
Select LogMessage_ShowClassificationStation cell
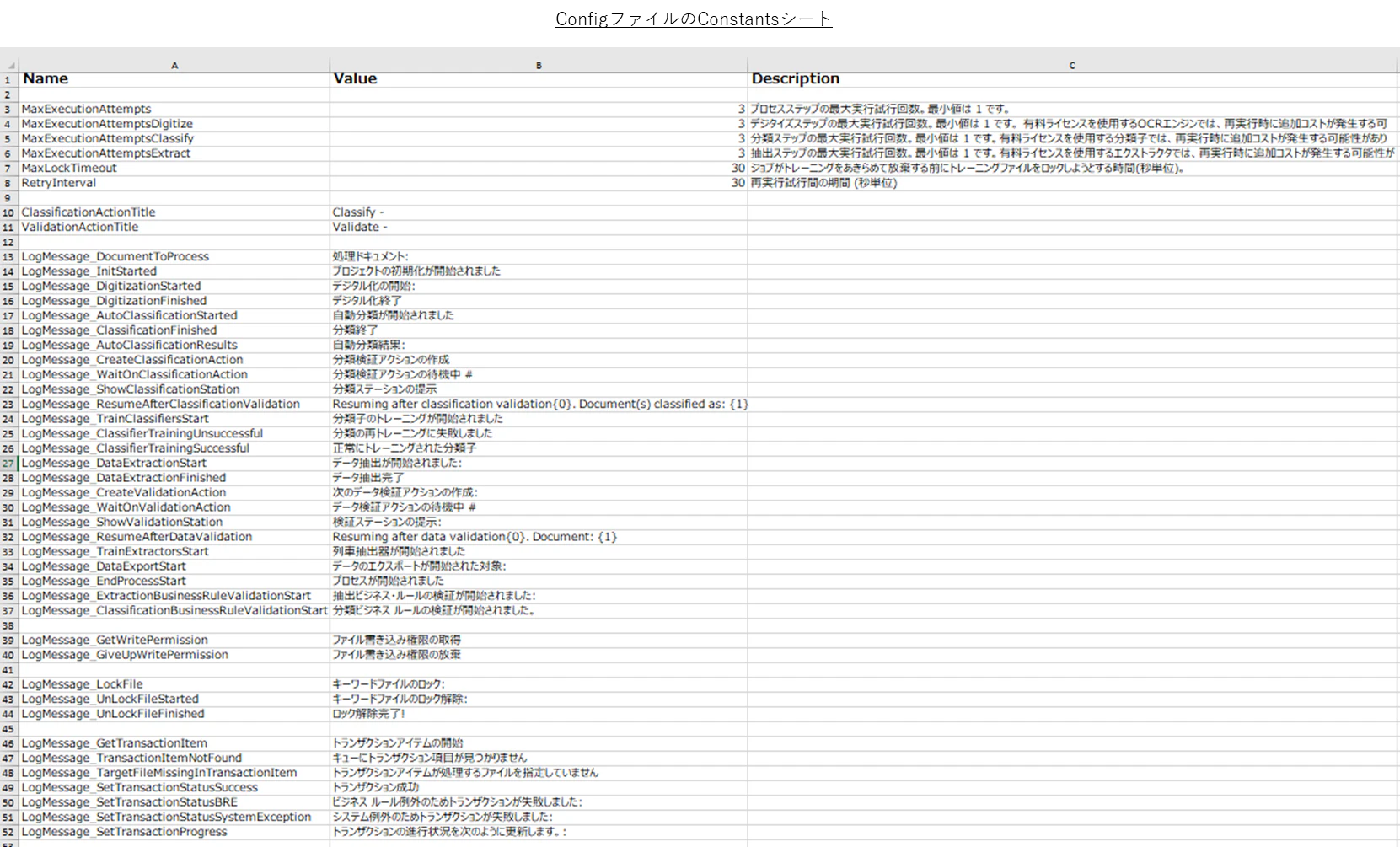click(174, 389)
